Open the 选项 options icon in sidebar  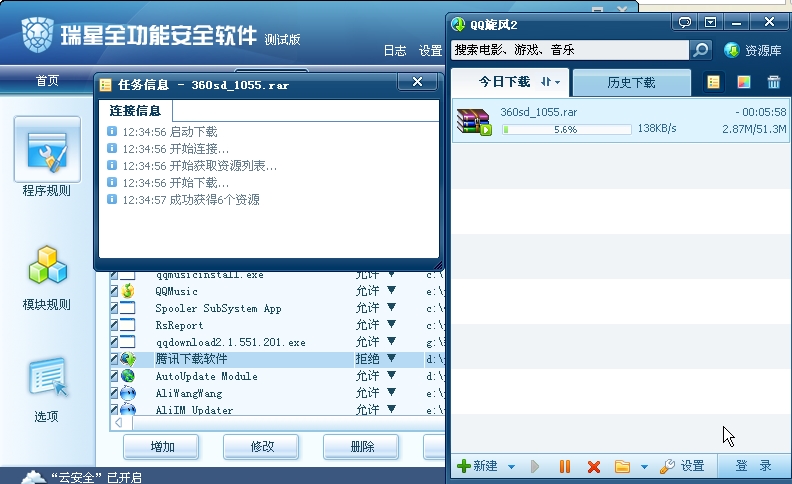coord(47,377)
